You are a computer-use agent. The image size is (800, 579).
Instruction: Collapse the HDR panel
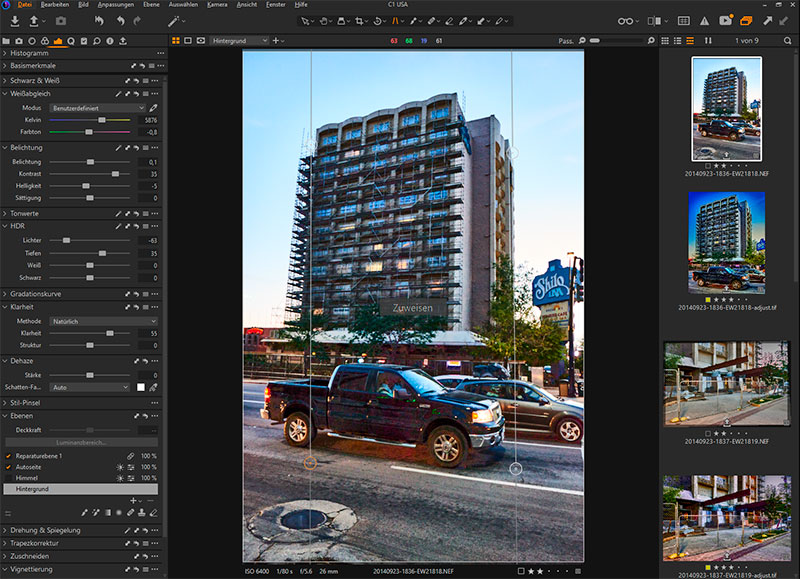[5, 226]
